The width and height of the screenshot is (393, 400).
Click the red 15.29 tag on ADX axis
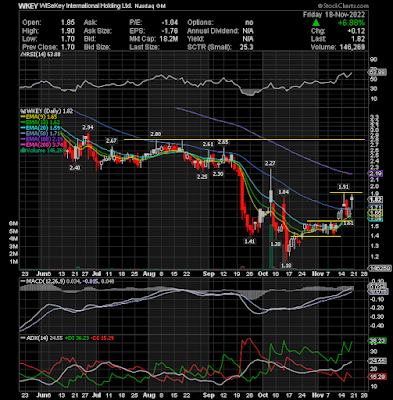point(377,377)
